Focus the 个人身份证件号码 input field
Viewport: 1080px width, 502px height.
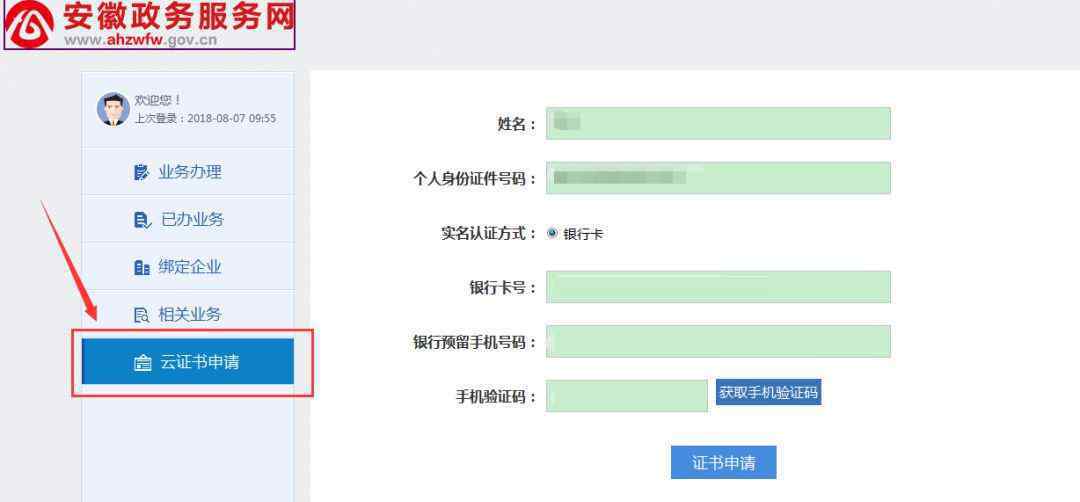coord(718,178)
